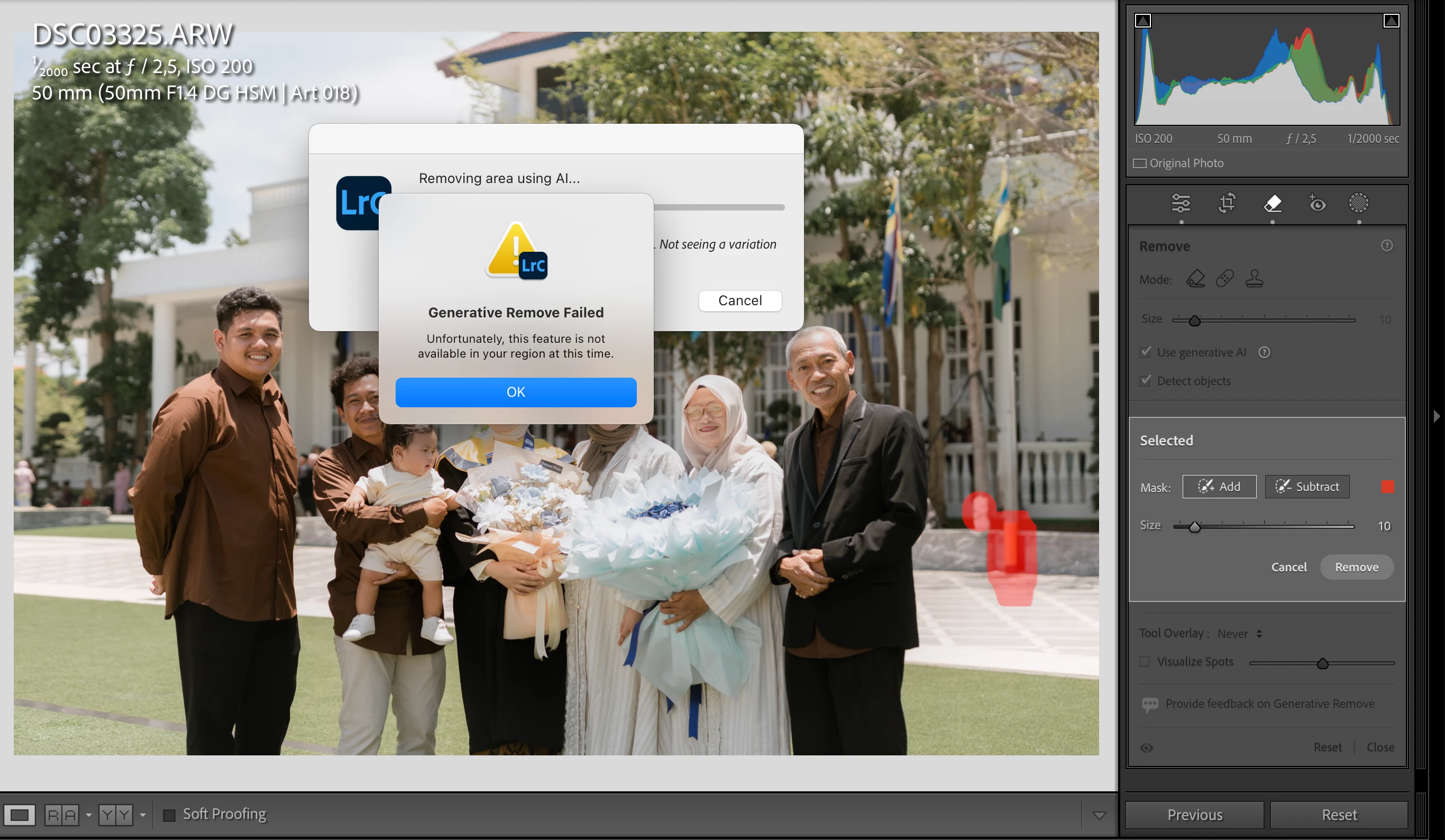Open the Masking tool
This screenshot has height=840, width=1445.
tap(1358, 203)
